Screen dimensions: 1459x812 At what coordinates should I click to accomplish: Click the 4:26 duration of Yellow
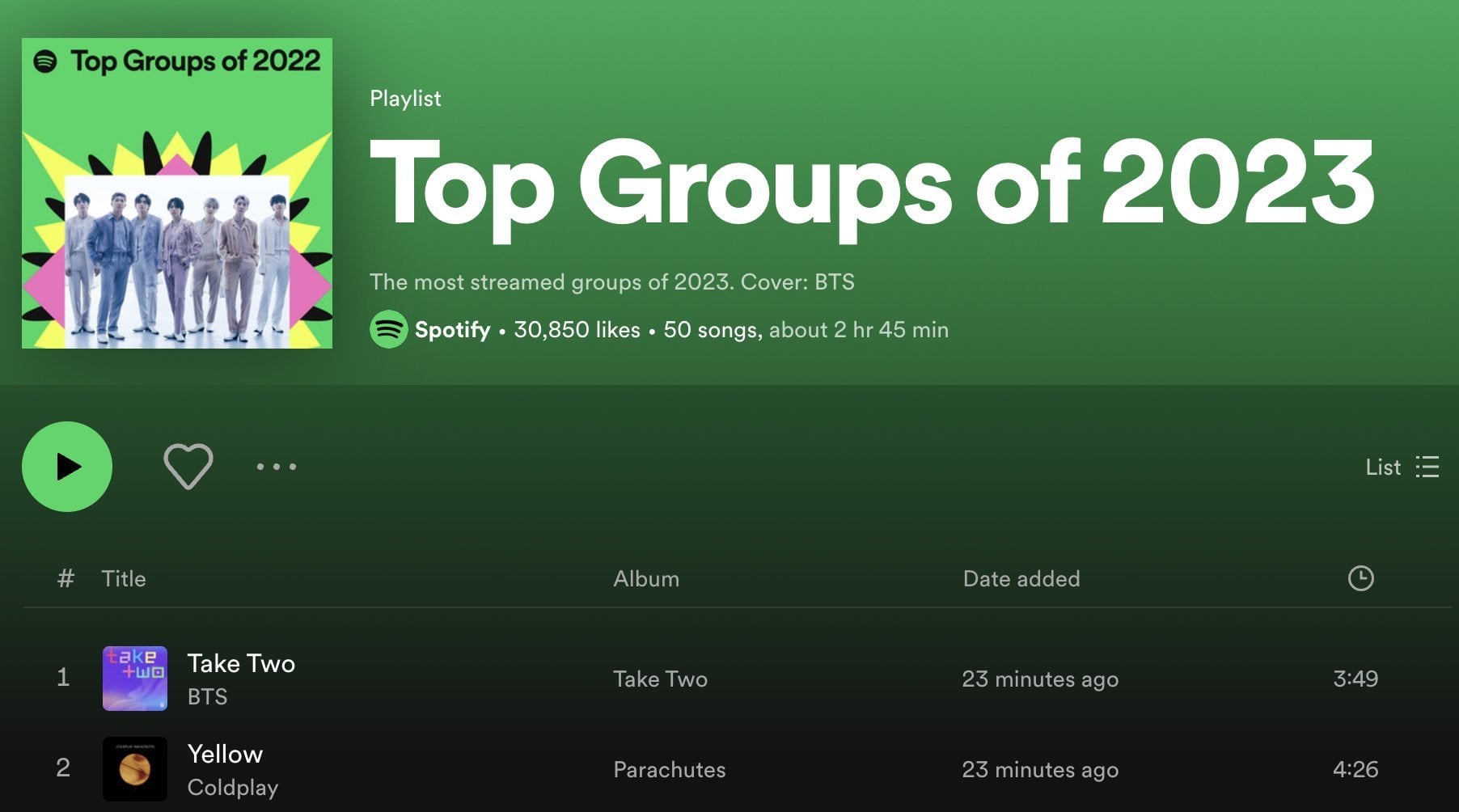click(x=1355, y=769)
